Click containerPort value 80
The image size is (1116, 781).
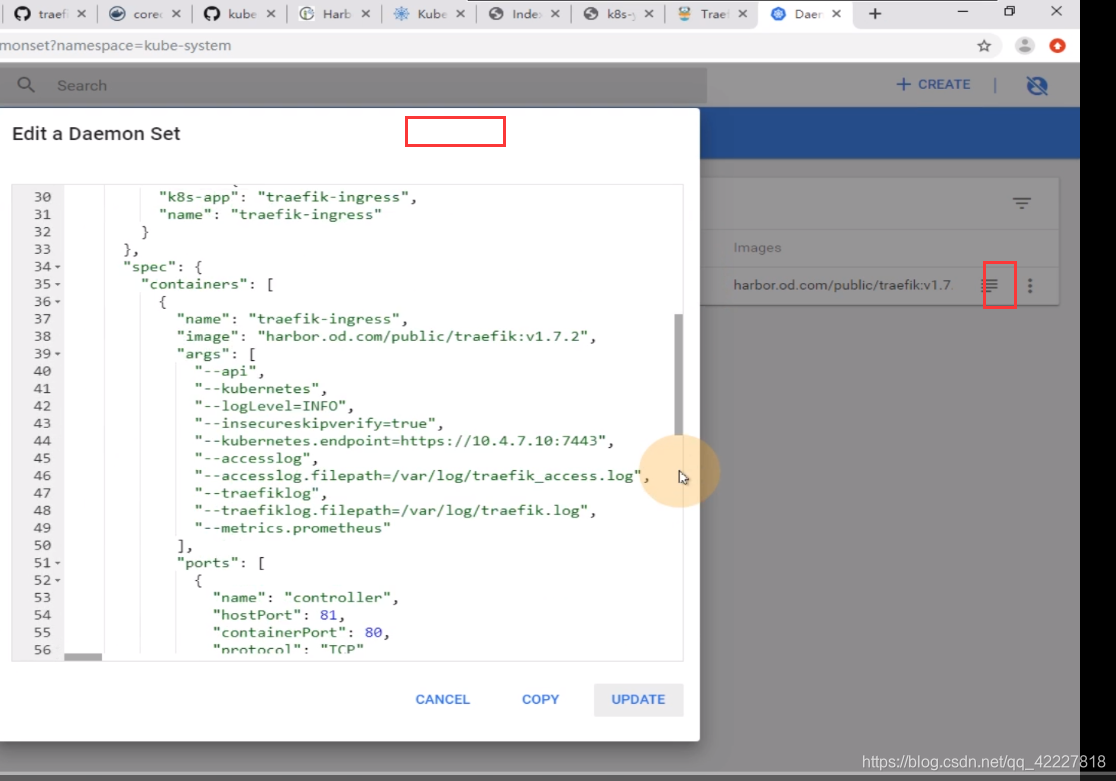pyautogui.click(x=373, y=633)
